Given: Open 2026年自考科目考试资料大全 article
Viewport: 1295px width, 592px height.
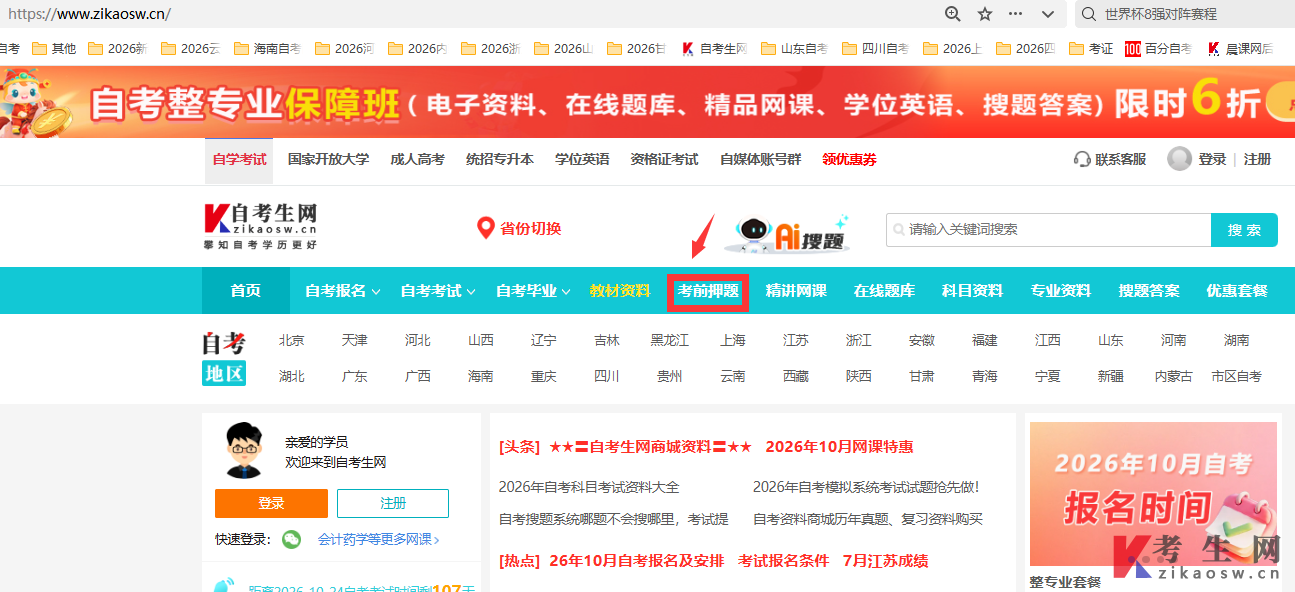Looking at the screenshot, I should tap(589, 487).
